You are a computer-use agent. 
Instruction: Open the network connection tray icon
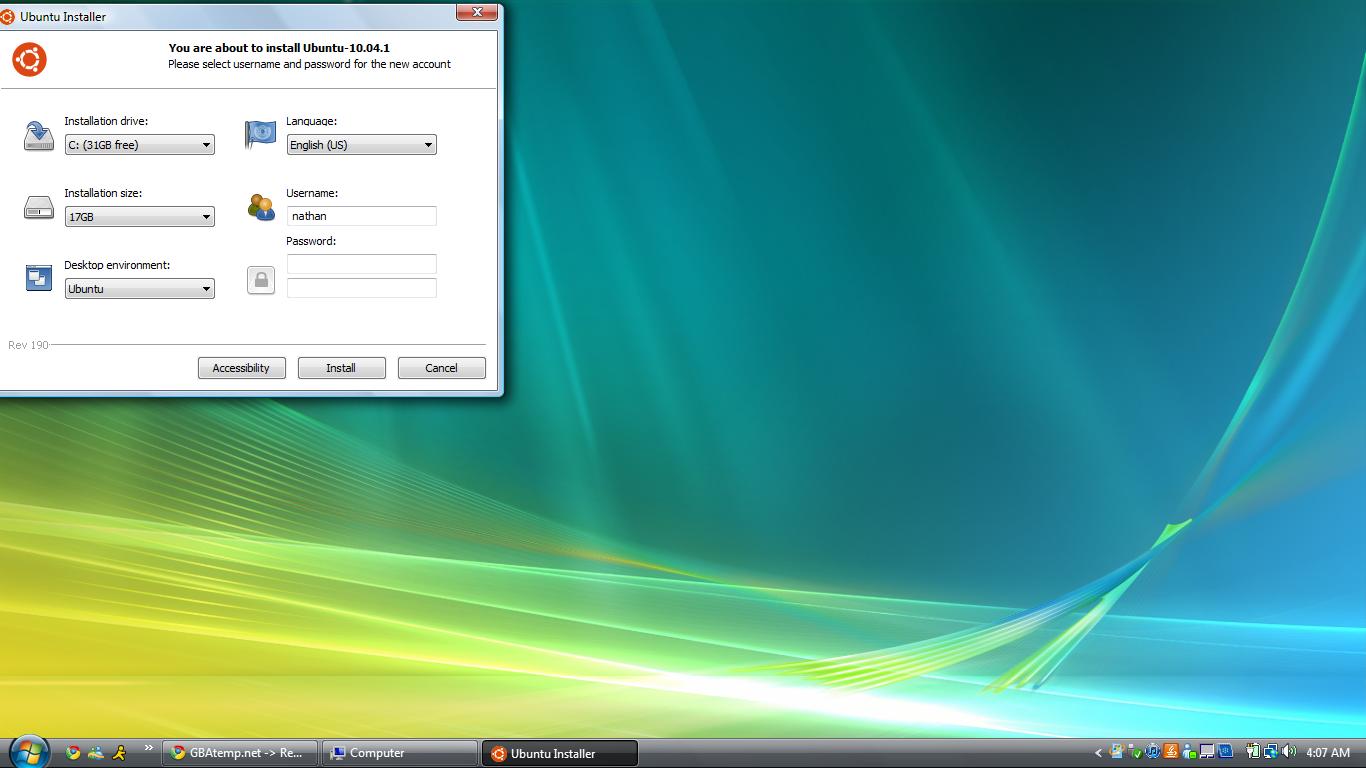coord(1270,752)
